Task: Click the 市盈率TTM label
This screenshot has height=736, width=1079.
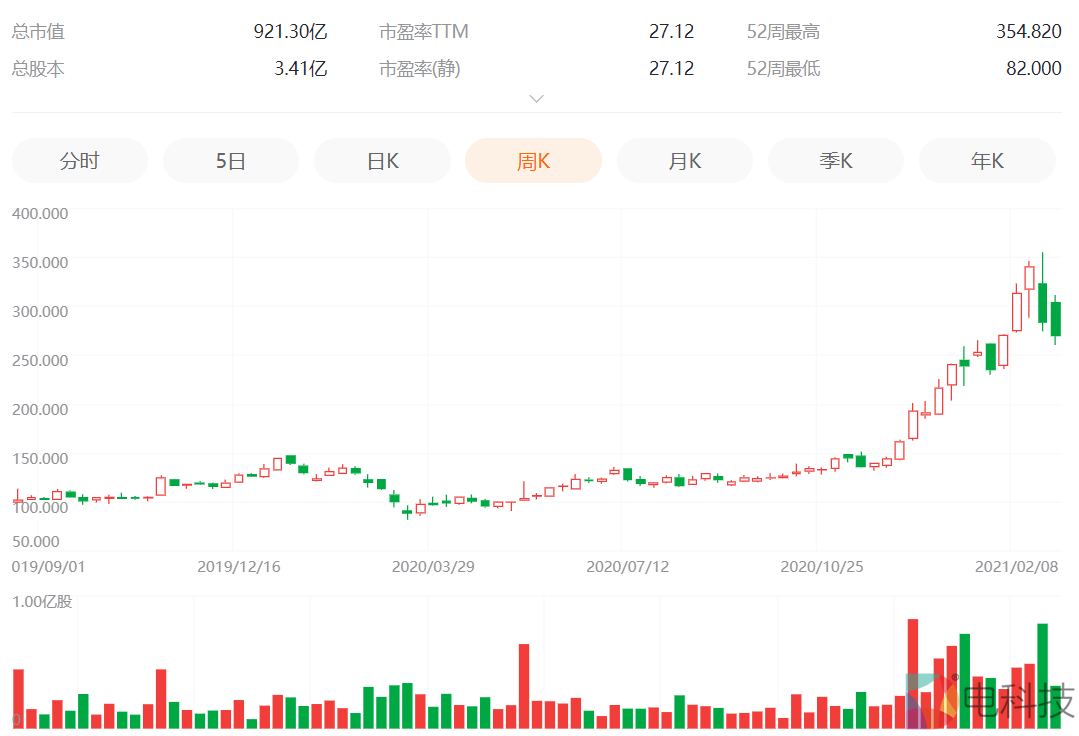Action: [x=424, y=32]
